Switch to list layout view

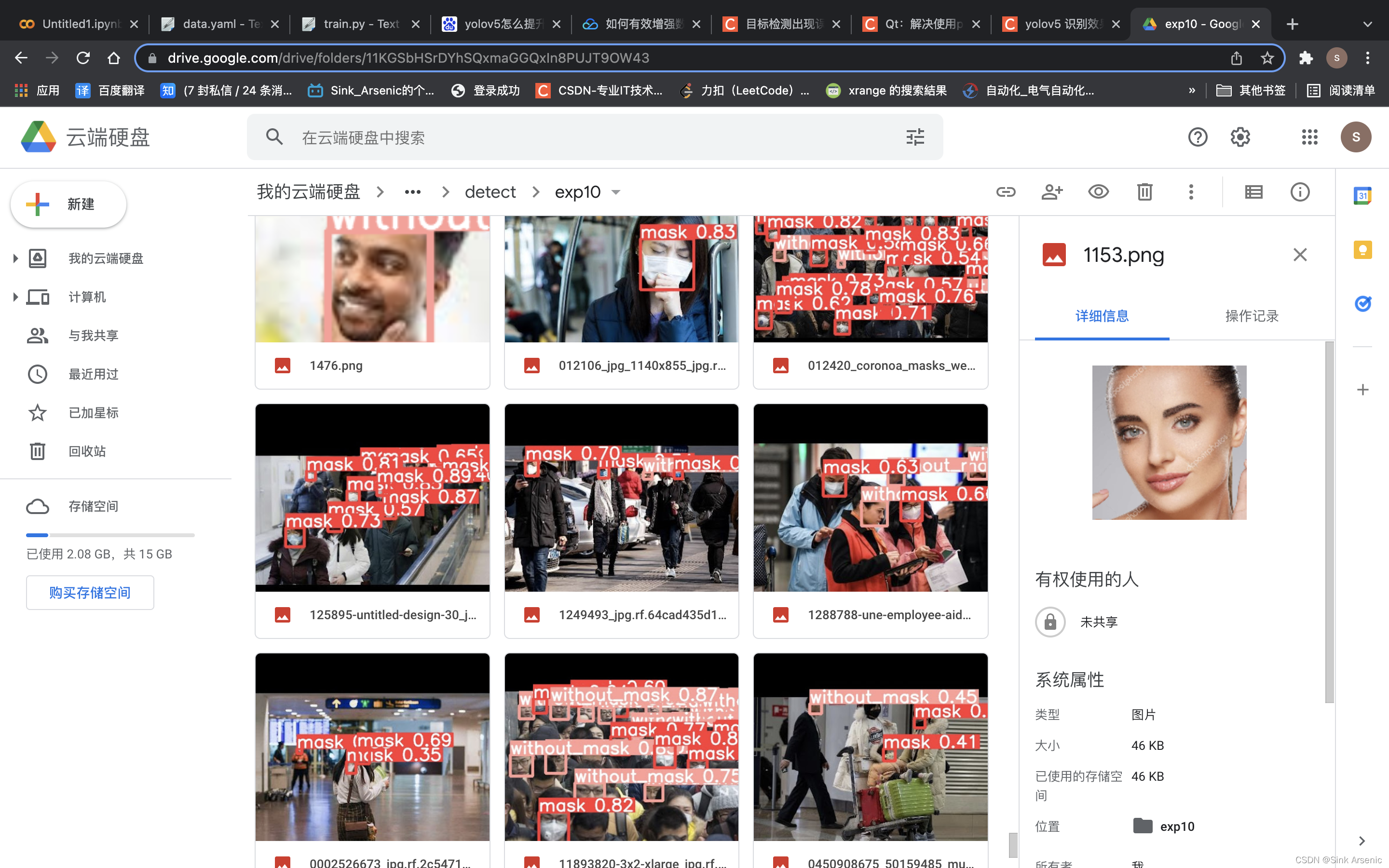[x=1253, y=192]
